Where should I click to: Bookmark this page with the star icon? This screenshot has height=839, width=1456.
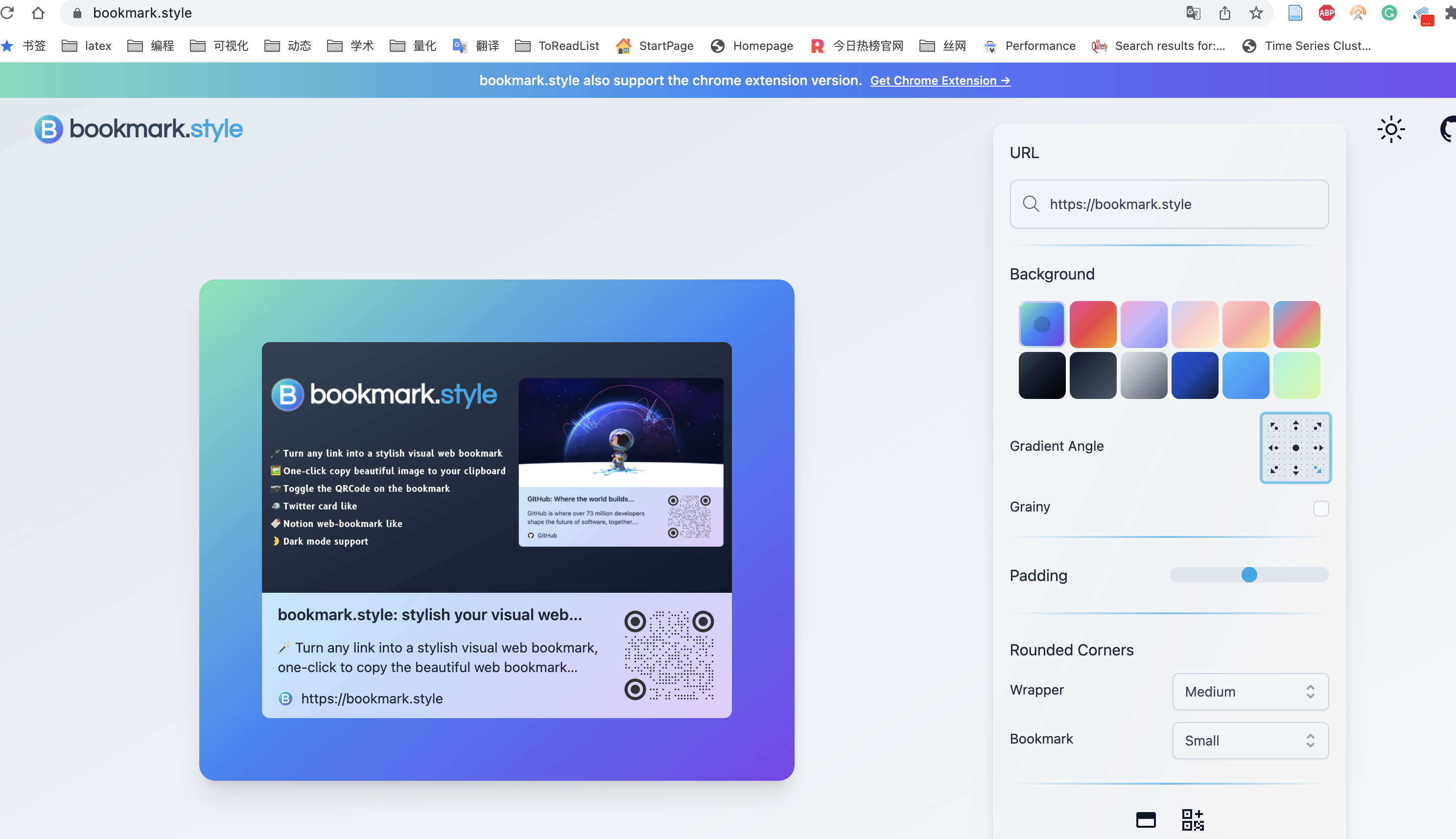tap(1256, 13)
